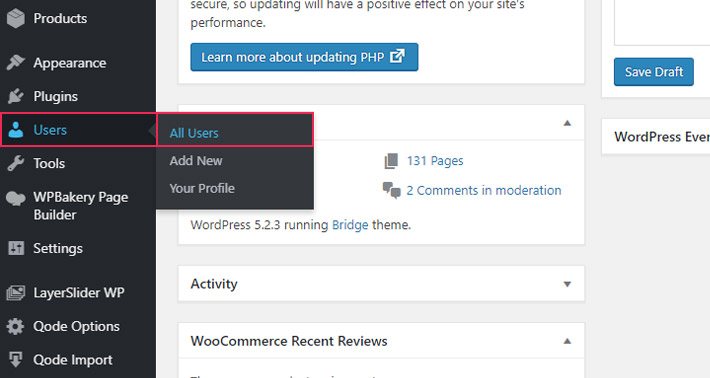Collapse WooCommerce Recent Reviews panel arrow

[567, 341]
